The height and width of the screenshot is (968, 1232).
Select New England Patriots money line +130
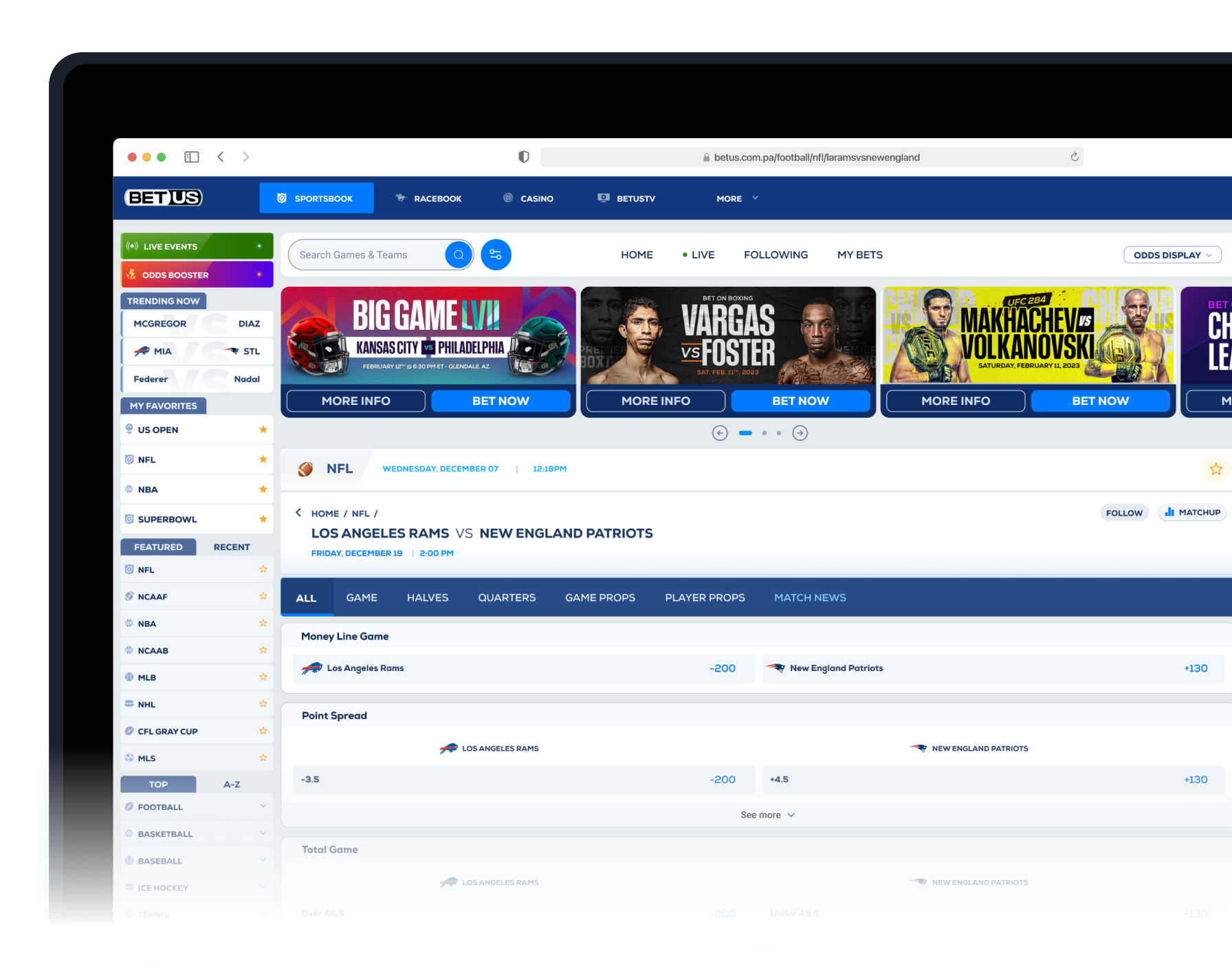coord(993,668)
